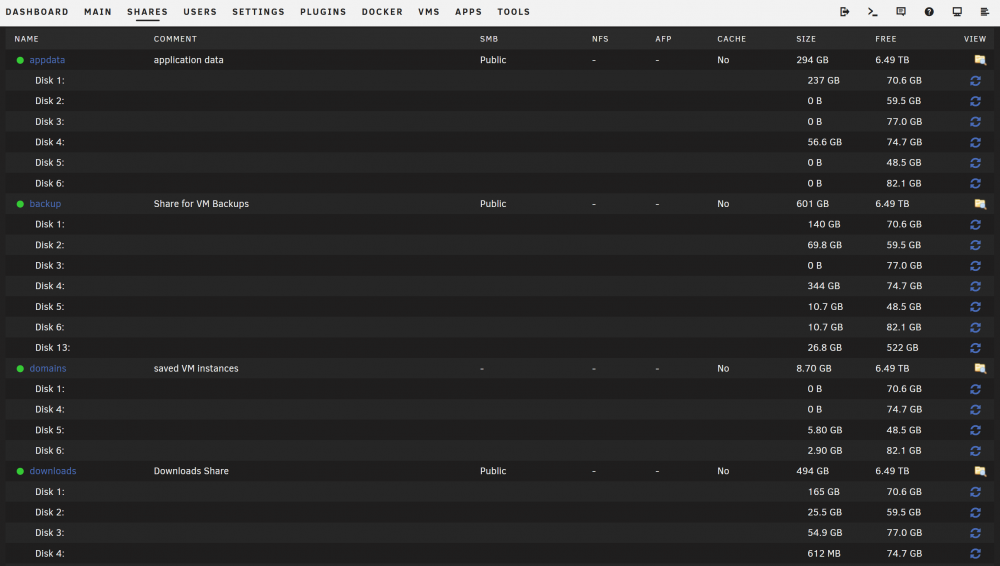Click refresh icon on Disk 13 row

[975, 348]
